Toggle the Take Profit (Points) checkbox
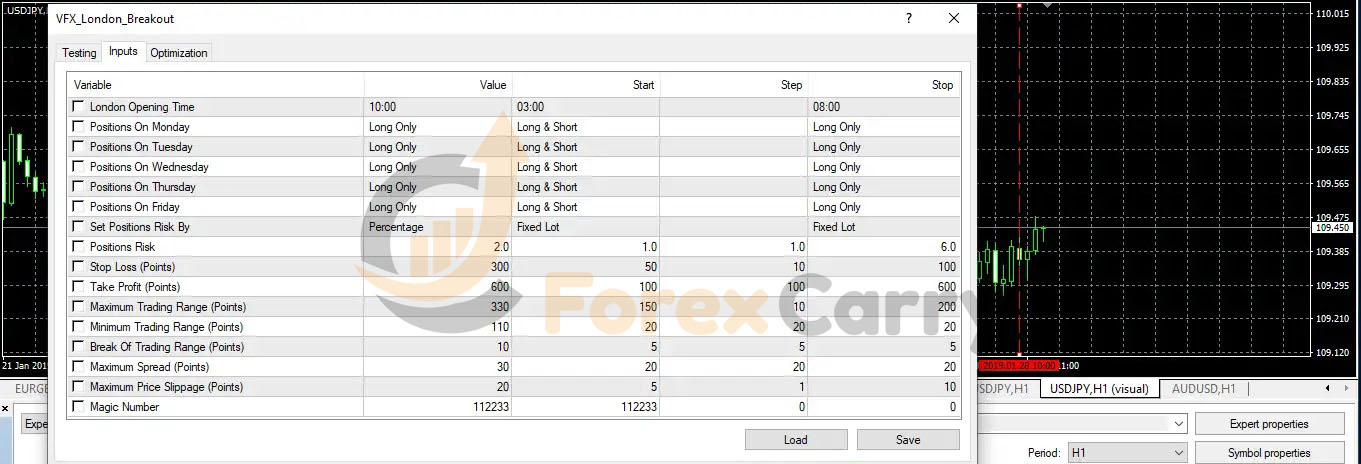 point(79,287)
